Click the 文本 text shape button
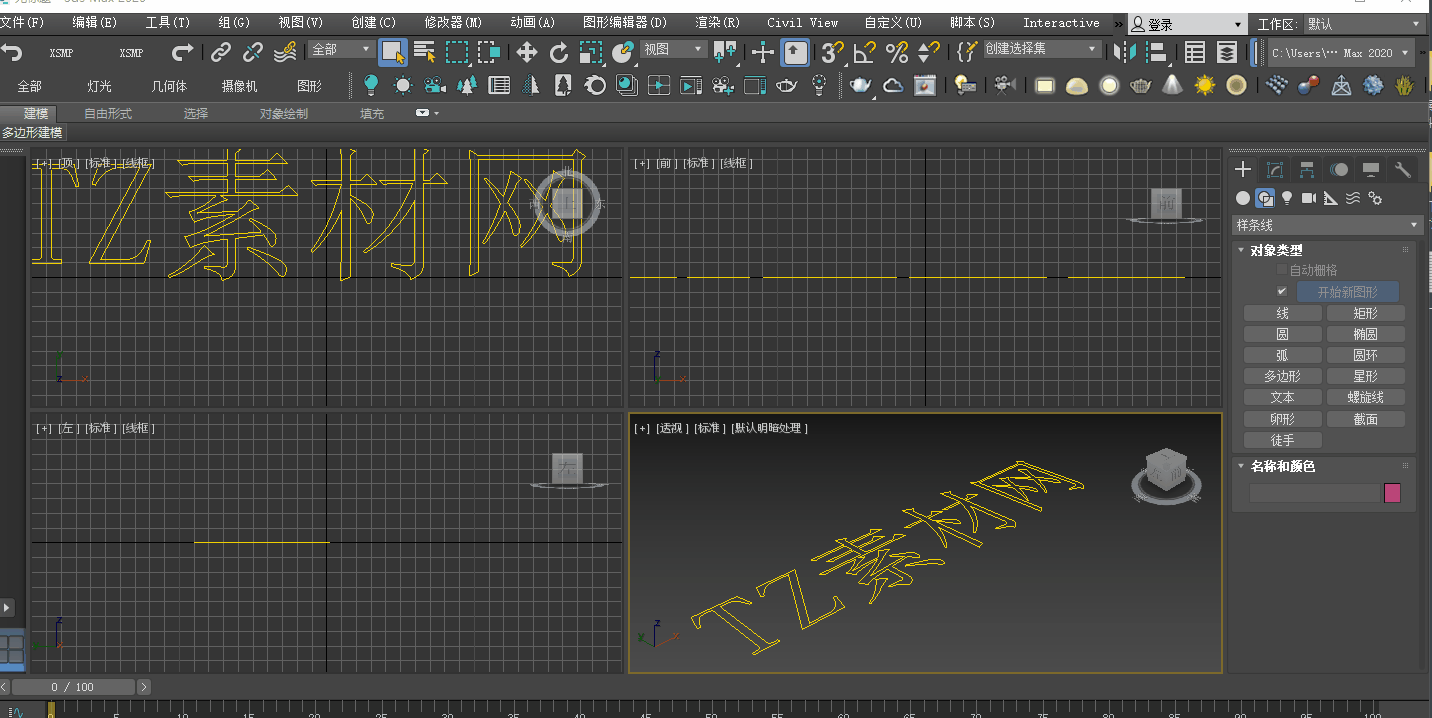Screen dimensions: 1432x718 [x=1283, y=397]
